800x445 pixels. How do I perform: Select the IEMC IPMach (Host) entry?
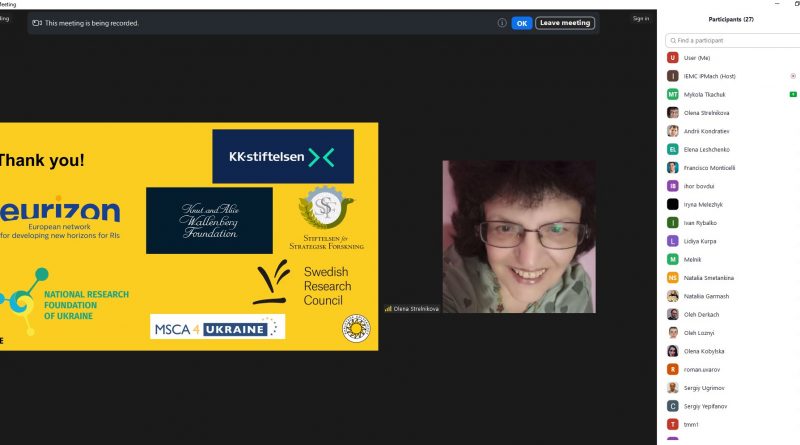710,76
